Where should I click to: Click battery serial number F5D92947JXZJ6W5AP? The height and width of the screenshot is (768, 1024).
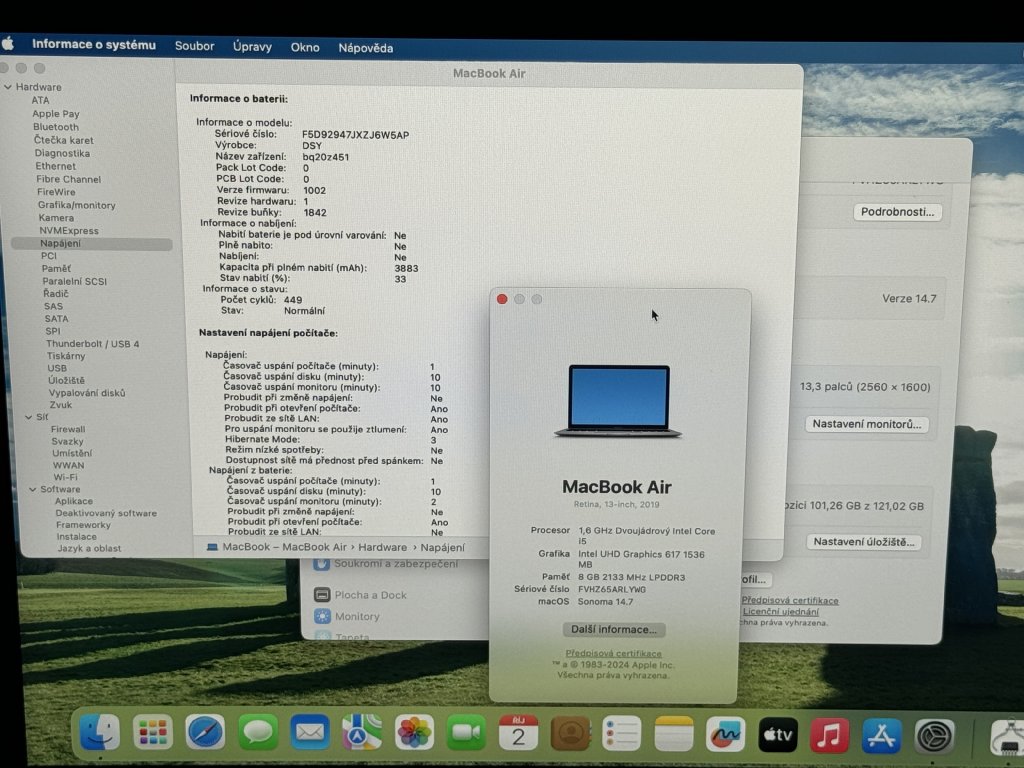pos(355,135)
